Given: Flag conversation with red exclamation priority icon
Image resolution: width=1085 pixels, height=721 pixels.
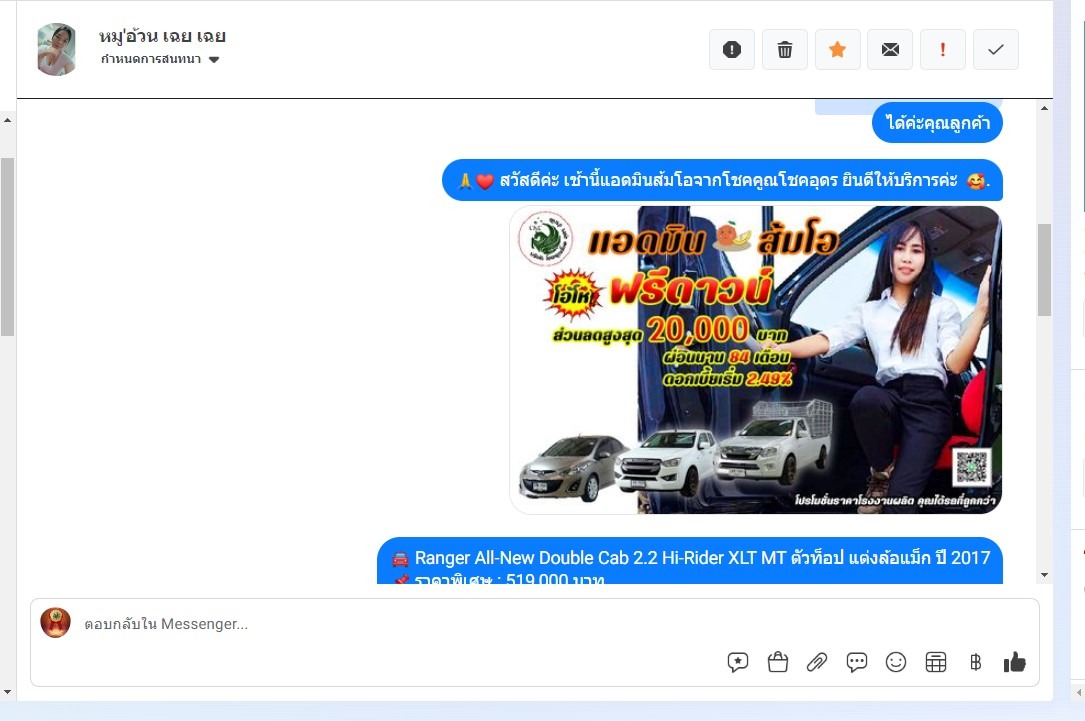Looking at the screenshot, I should point(942,50).
